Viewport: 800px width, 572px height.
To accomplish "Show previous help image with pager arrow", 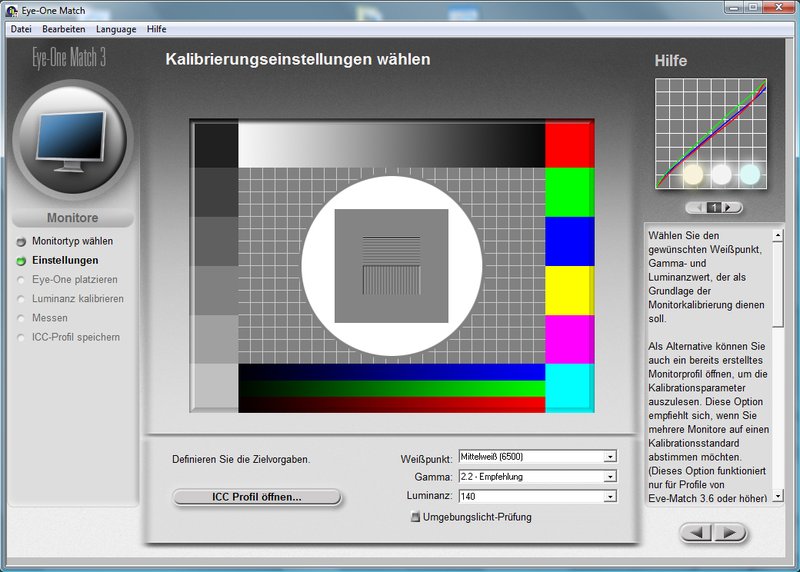I will pos(697,207).
